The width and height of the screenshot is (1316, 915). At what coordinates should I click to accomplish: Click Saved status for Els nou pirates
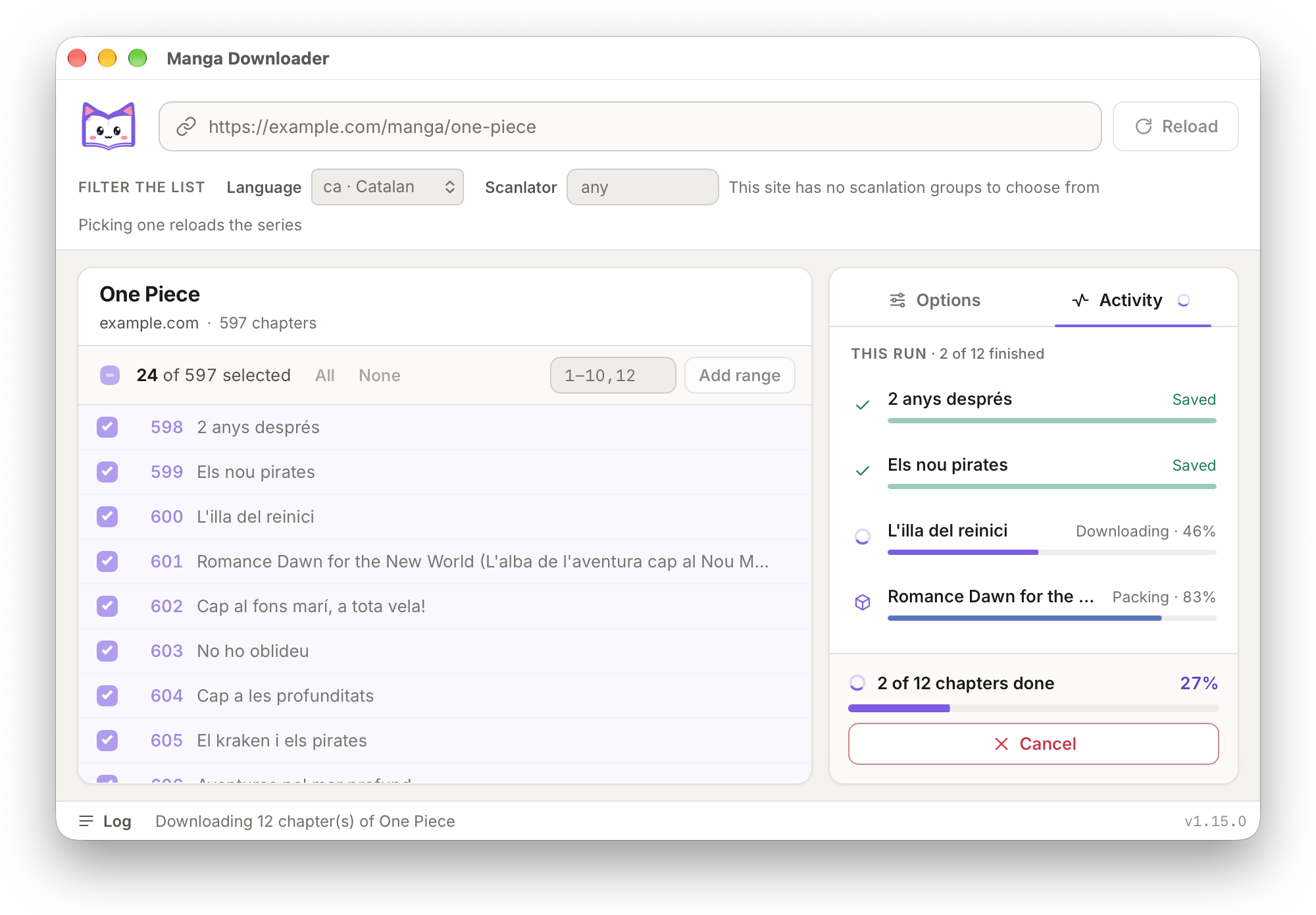[1194, 465]
